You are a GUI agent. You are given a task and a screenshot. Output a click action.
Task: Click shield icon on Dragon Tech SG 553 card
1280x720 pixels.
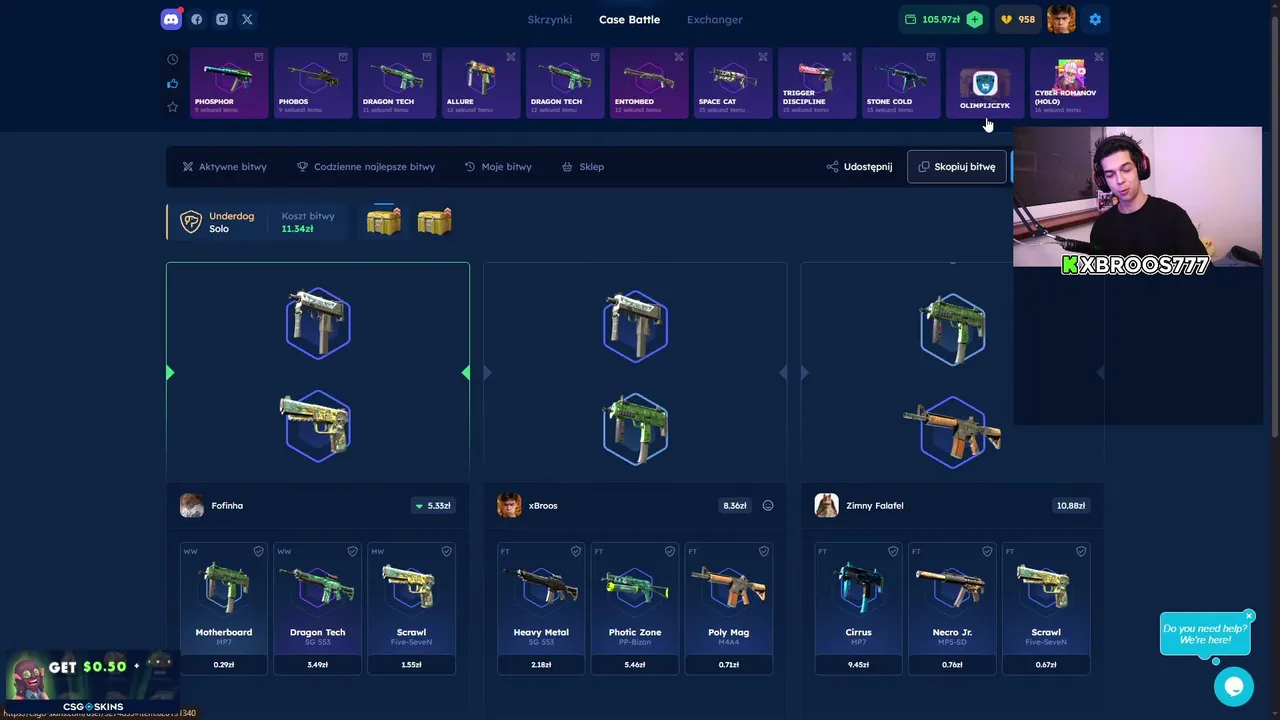352,551
